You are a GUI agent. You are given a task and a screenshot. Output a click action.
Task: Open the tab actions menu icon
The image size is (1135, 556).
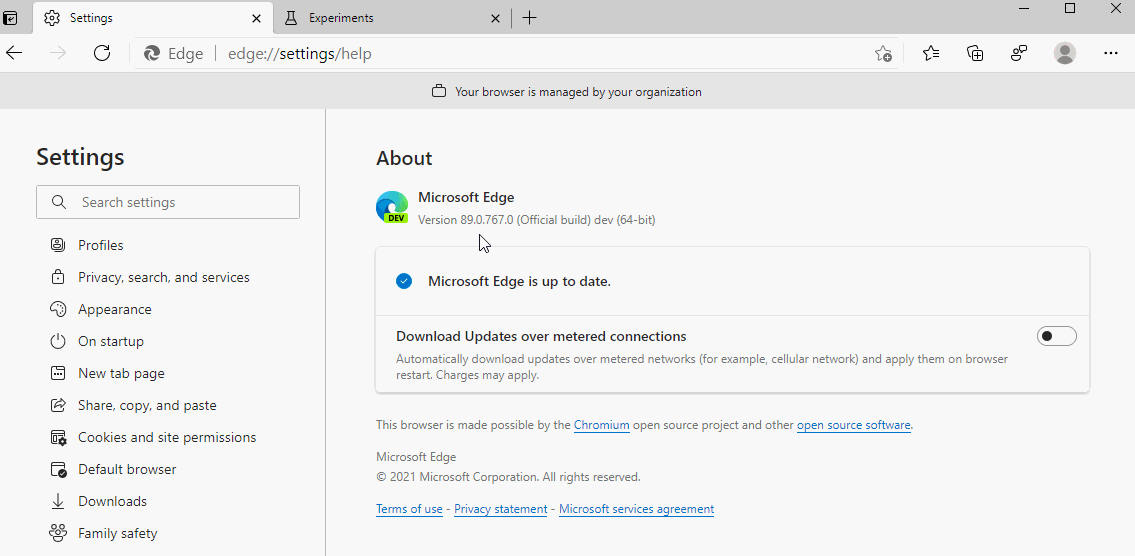[x=10, y=18]
